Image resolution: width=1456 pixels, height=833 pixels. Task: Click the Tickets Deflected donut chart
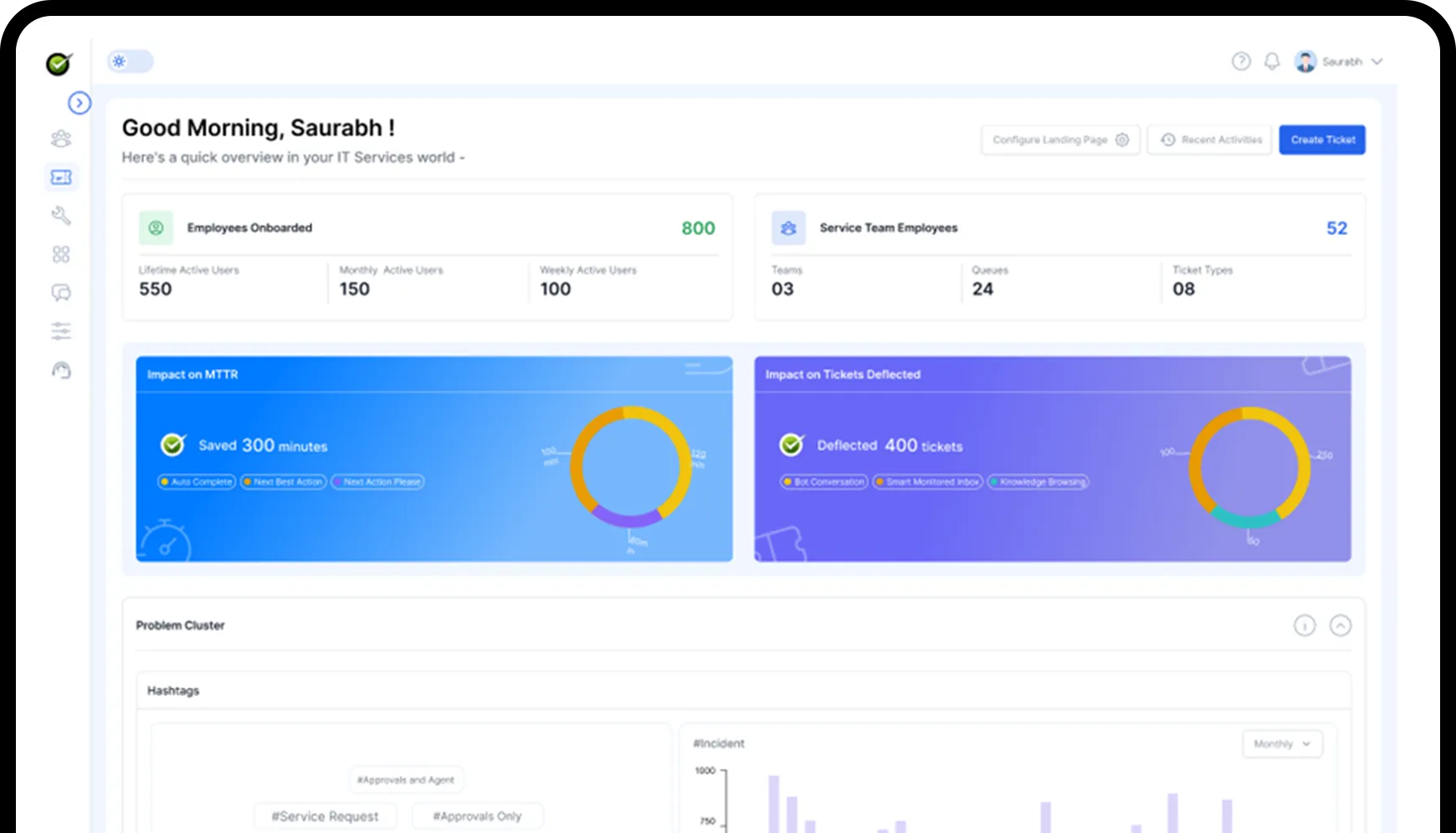(x=1249, y=467)
